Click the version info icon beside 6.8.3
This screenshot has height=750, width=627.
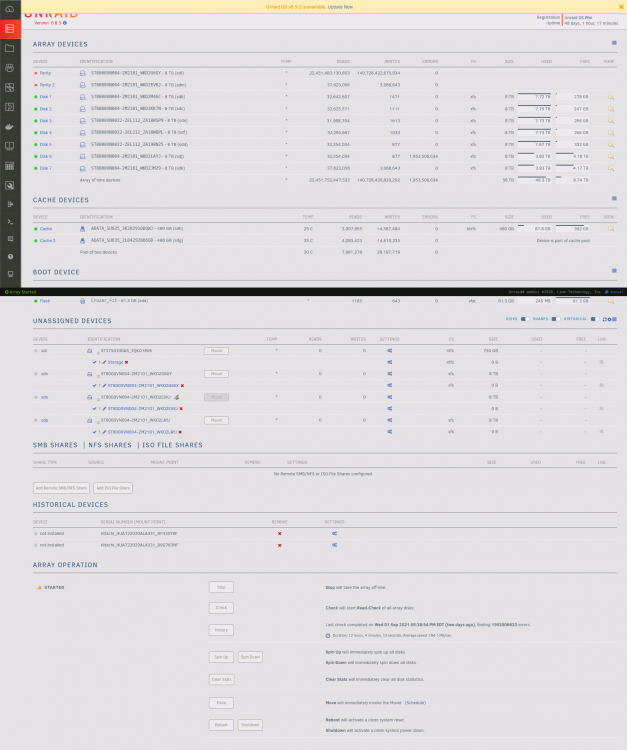click(65, 23)
